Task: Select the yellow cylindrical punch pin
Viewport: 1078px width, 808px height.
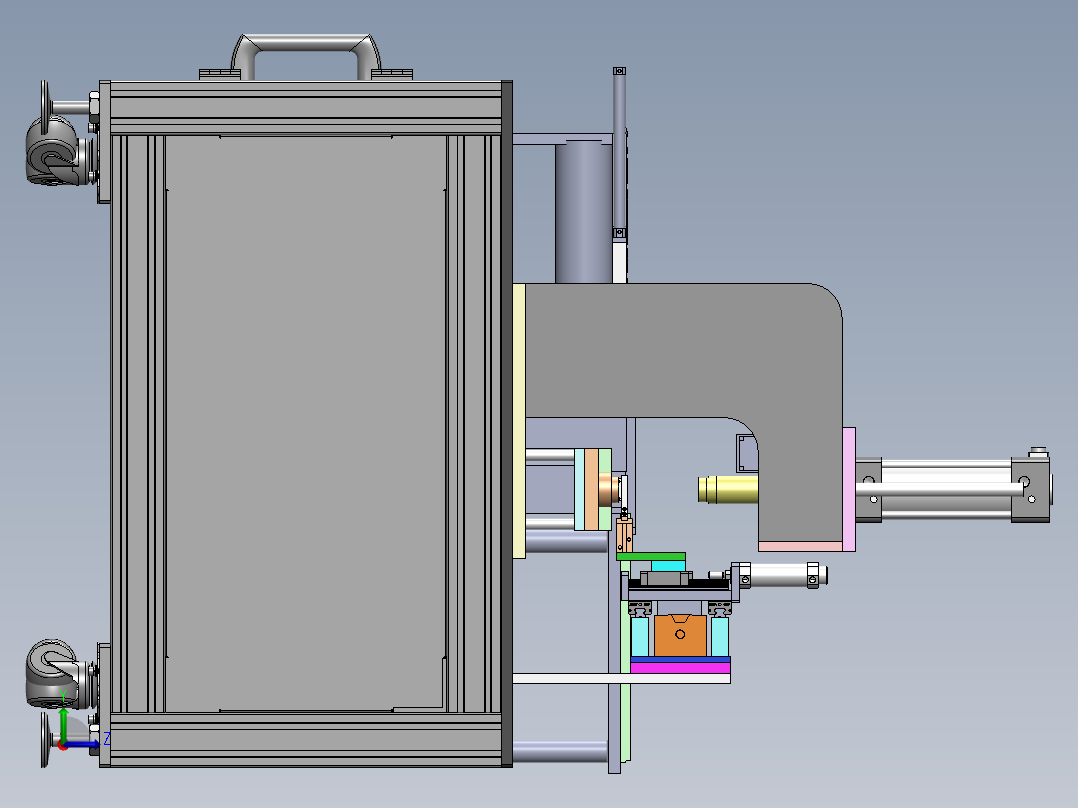Action: (728, 490)
